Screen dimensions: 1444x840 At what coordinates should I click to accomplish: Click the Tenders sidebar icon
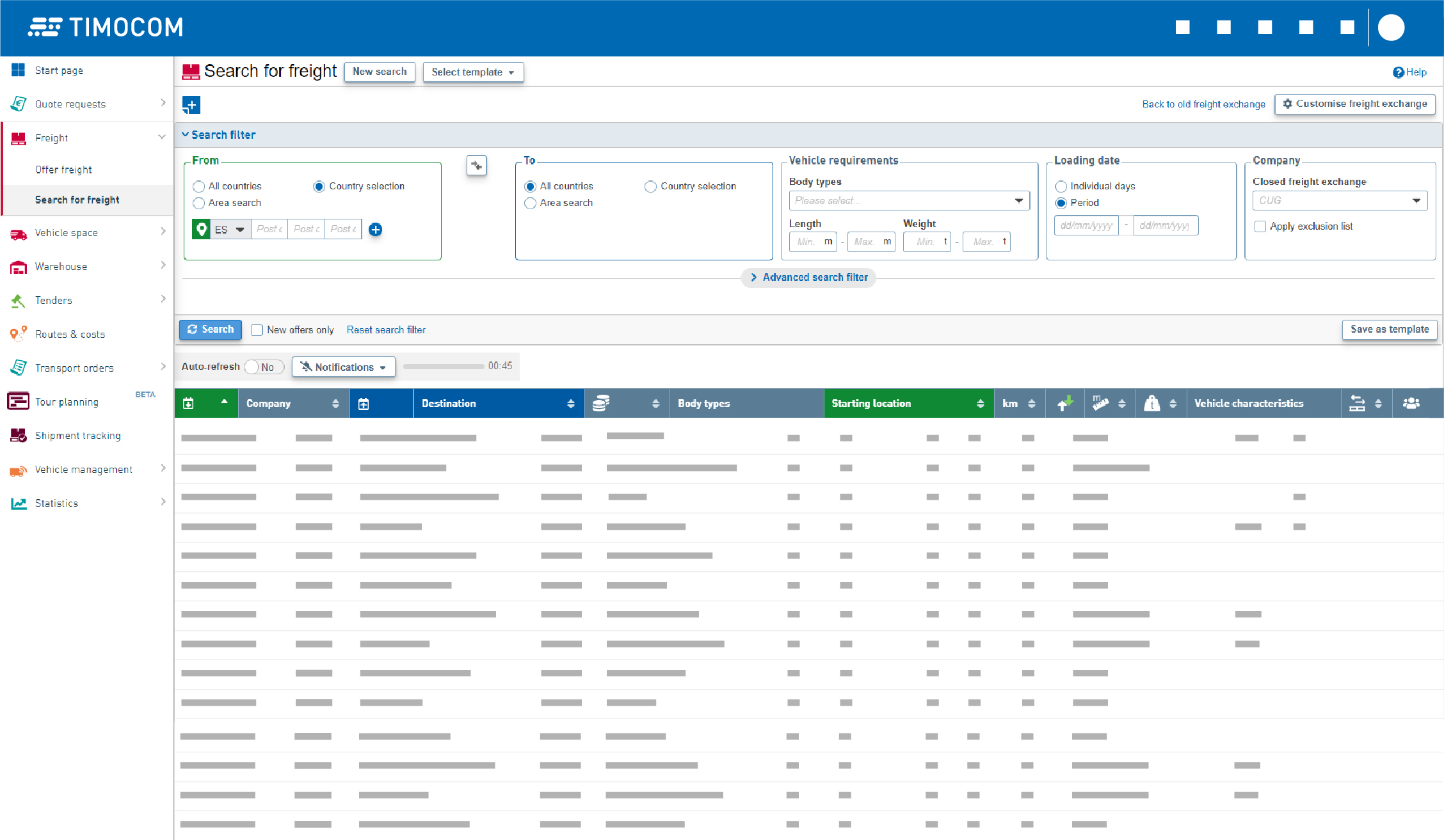click(x=18, y=300)
